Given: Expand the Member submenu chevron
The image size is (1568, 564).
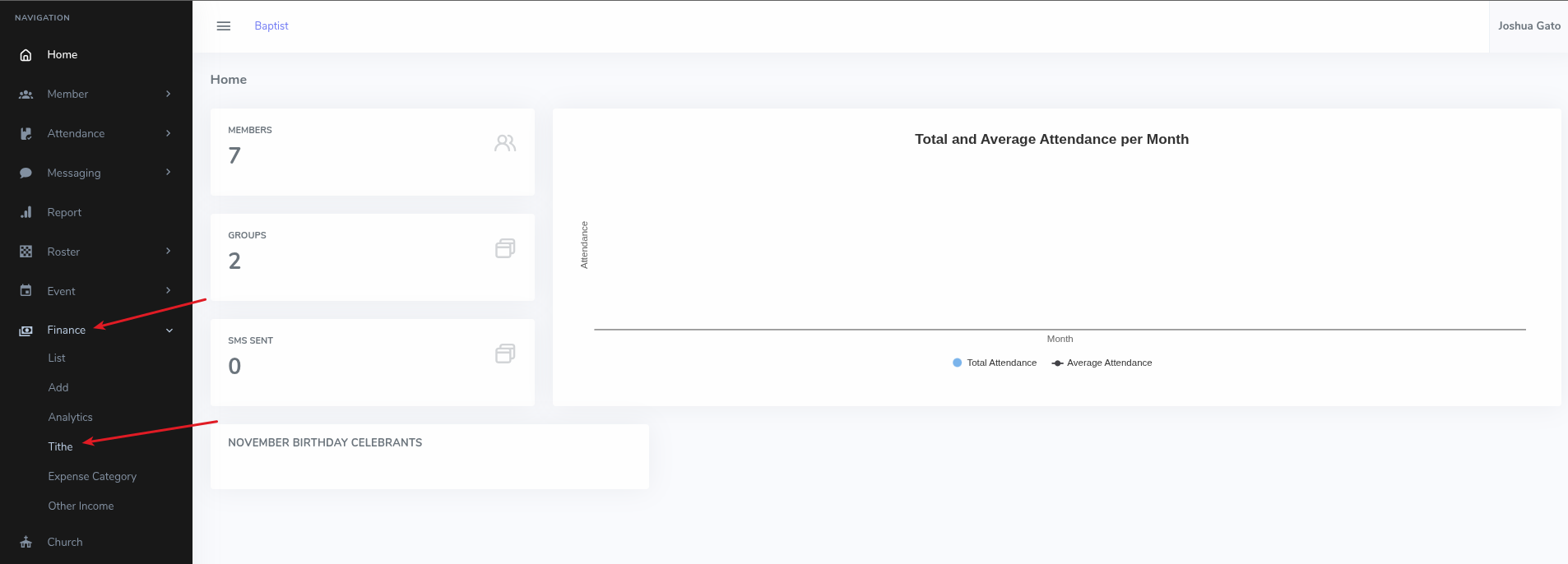Looking at the screenshot, I should (168, 95).
